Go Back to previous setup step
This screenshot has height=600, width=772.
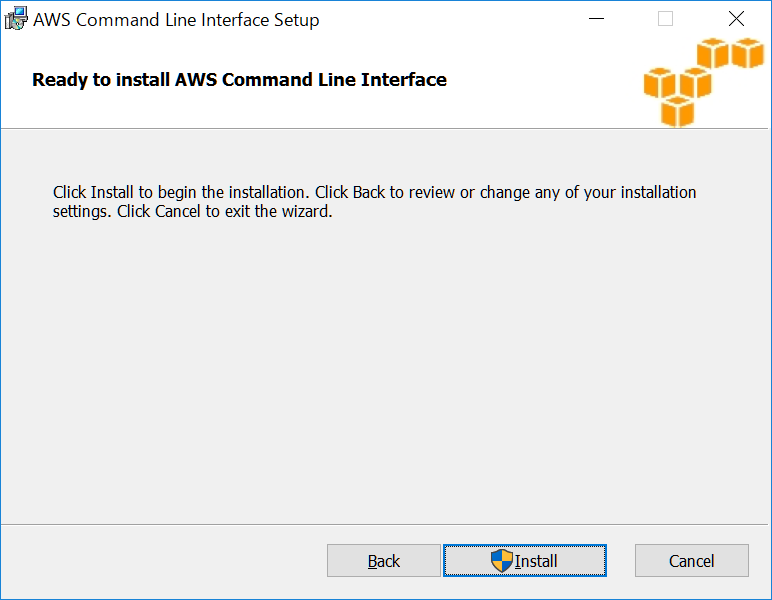pos(384,561)
